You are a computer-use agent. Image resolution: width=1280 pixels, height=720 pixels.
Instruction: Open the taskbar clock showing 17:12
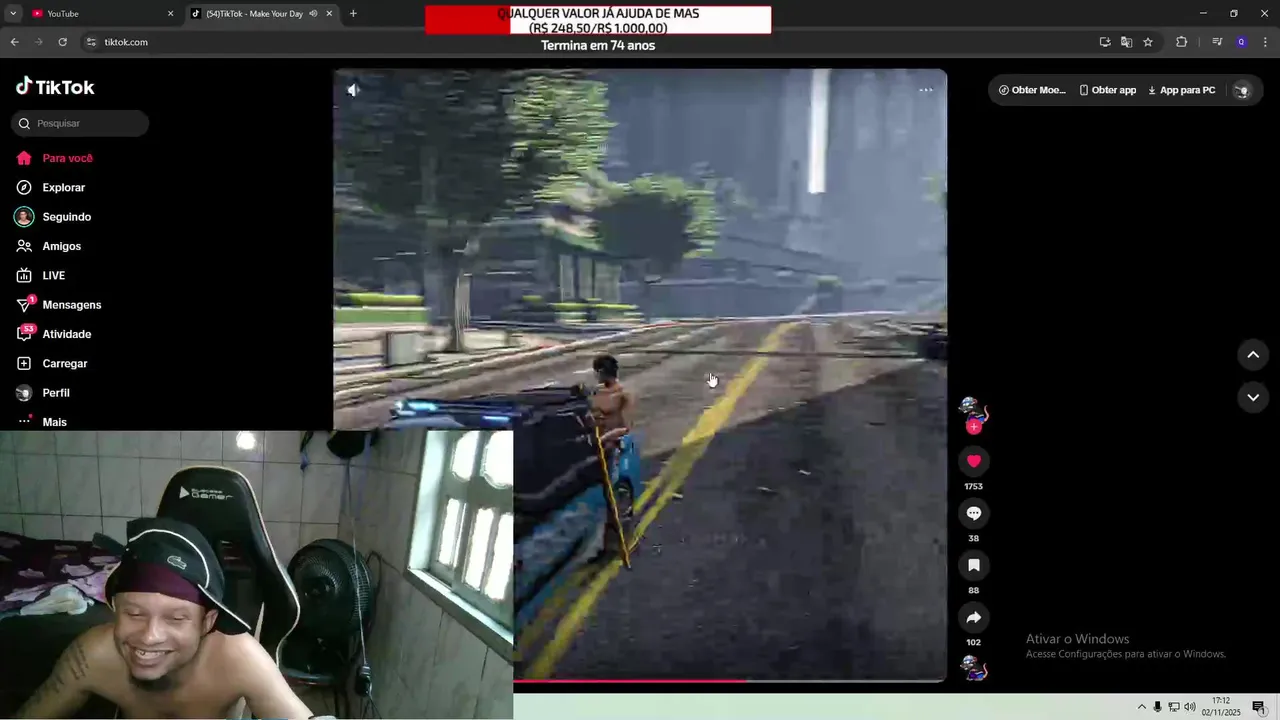point(1220,707)
